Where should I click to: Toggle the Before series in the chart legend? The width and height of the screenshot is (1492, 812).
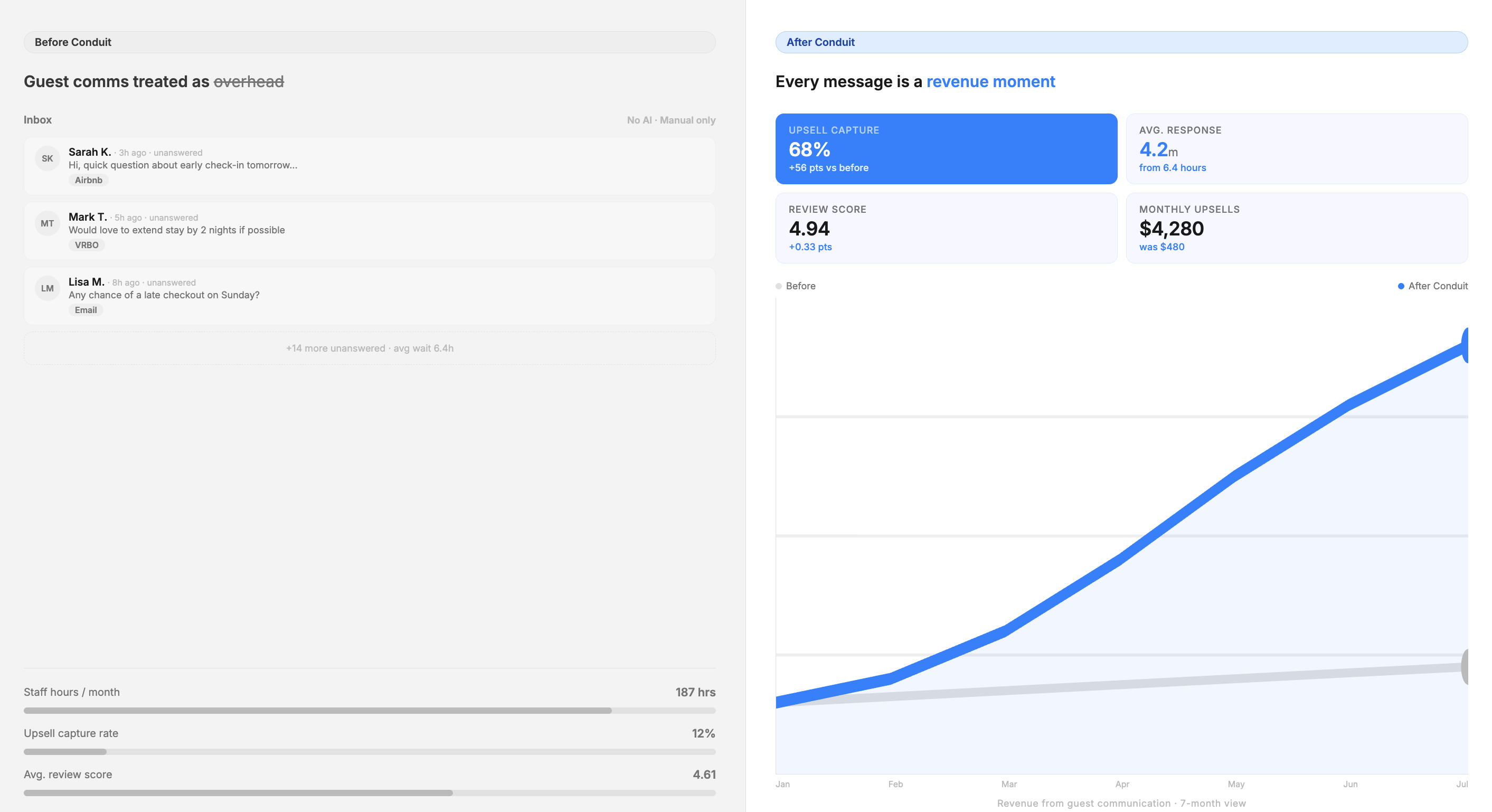[795, 286]
